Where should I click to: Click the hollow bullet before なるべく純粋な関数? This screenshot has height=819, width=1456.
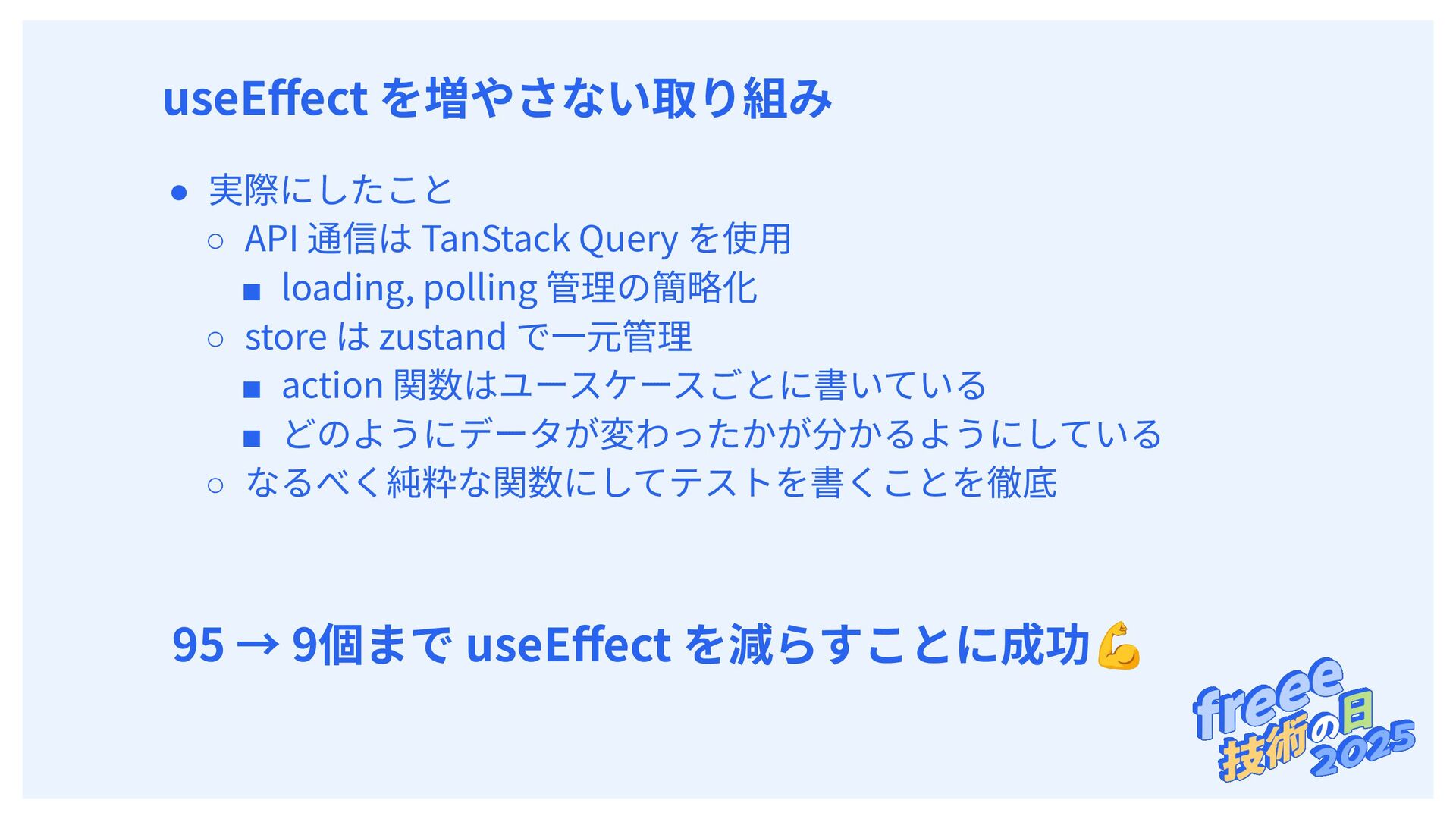[215, 485]
